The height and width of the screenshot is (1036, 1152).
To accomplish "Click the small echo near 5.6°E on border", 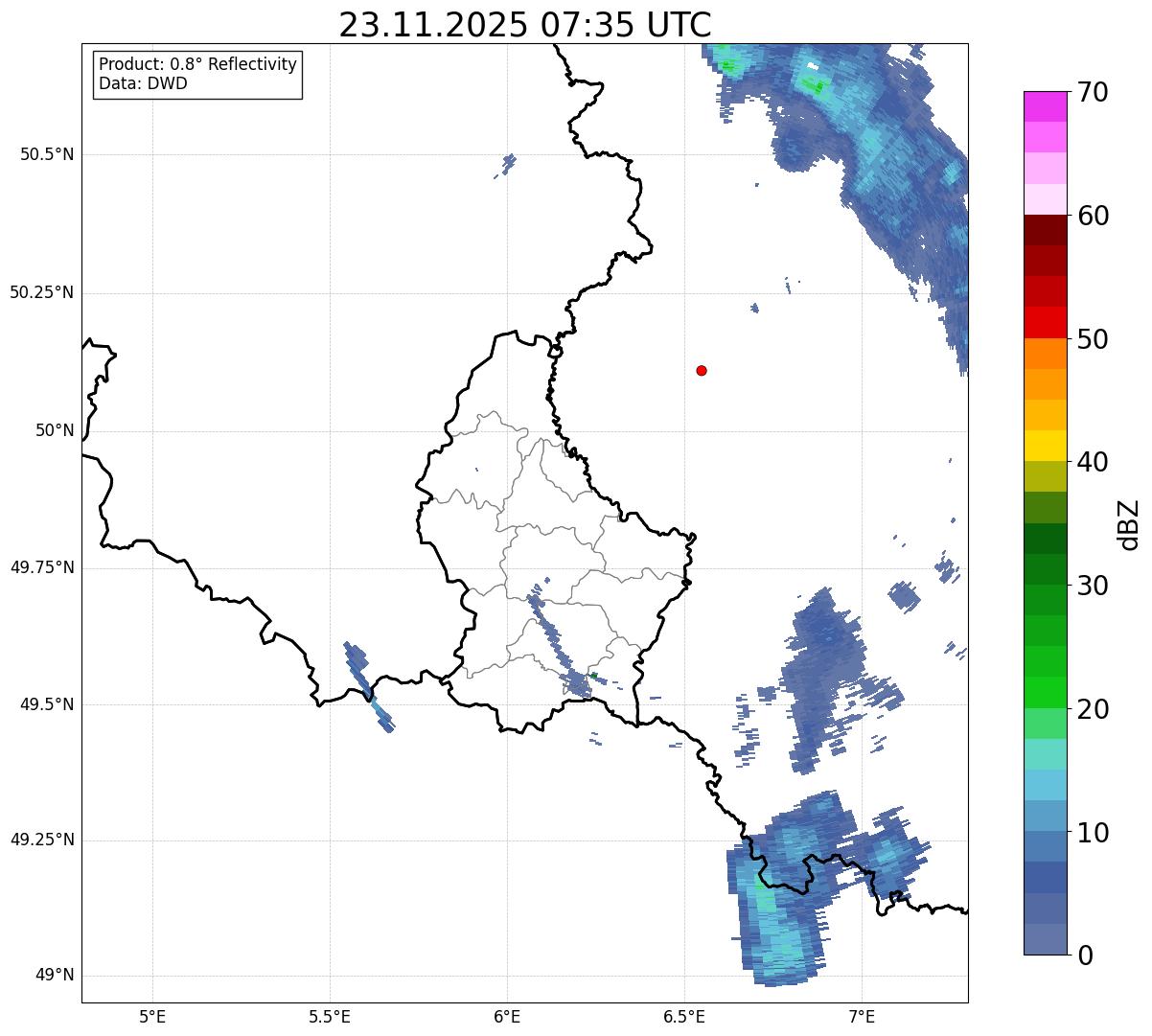I will pyautogui.click(x=368, y=686).
